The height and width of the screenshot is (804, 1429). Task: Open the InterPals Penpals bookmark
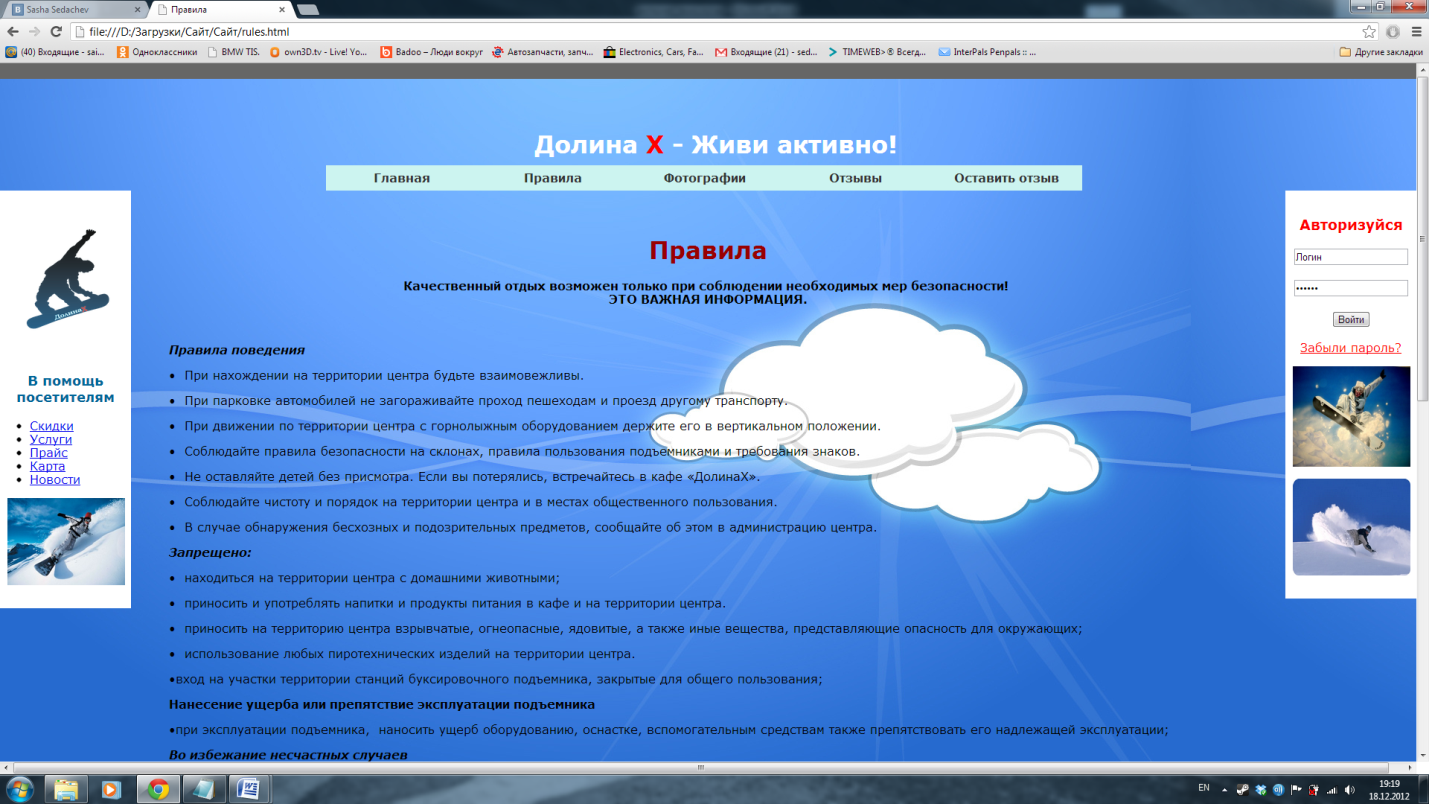(x=987, y=52)
